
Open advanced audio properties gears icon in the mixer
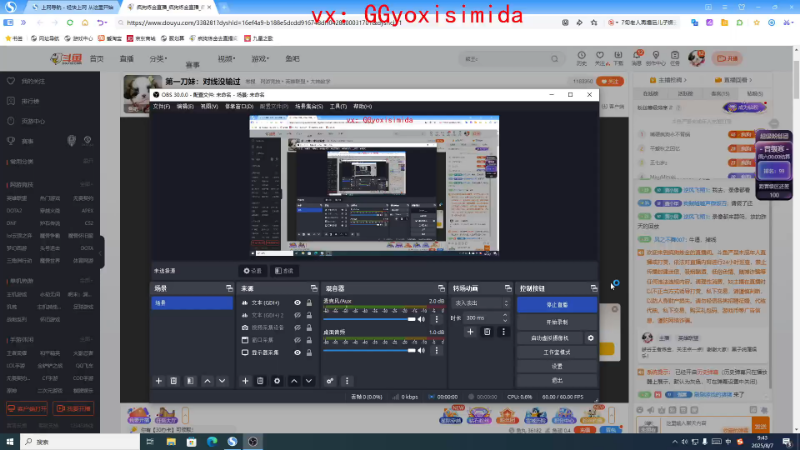[330, 381]
